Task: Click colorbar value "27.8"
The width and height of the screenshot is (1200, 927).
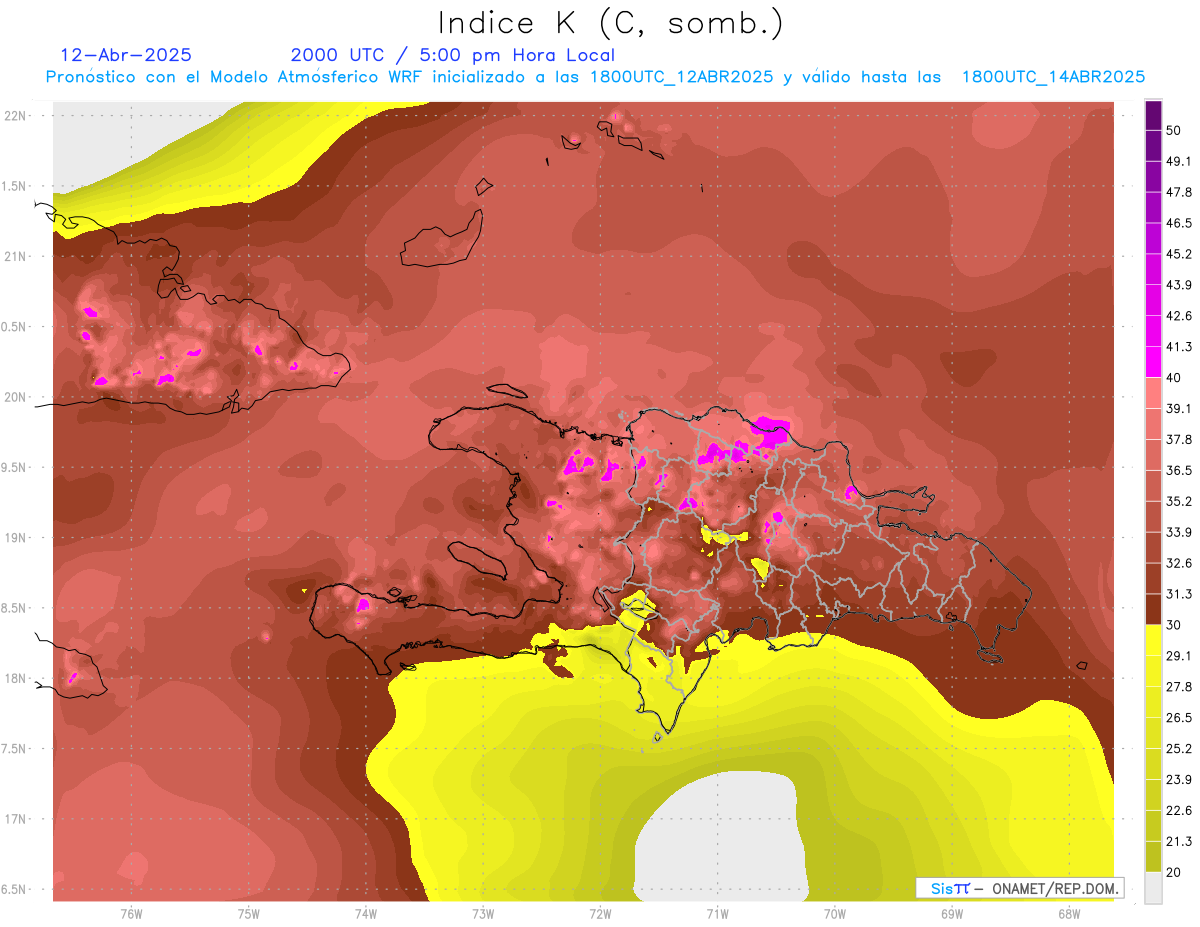Action: click(x=1179, y=686)
